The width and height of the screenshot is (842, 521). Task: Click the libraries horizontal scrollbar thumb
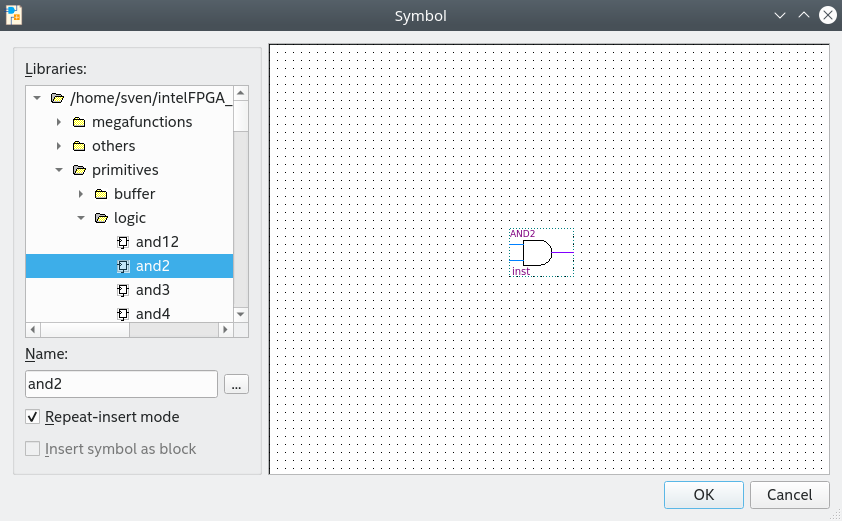coord(85,329)
